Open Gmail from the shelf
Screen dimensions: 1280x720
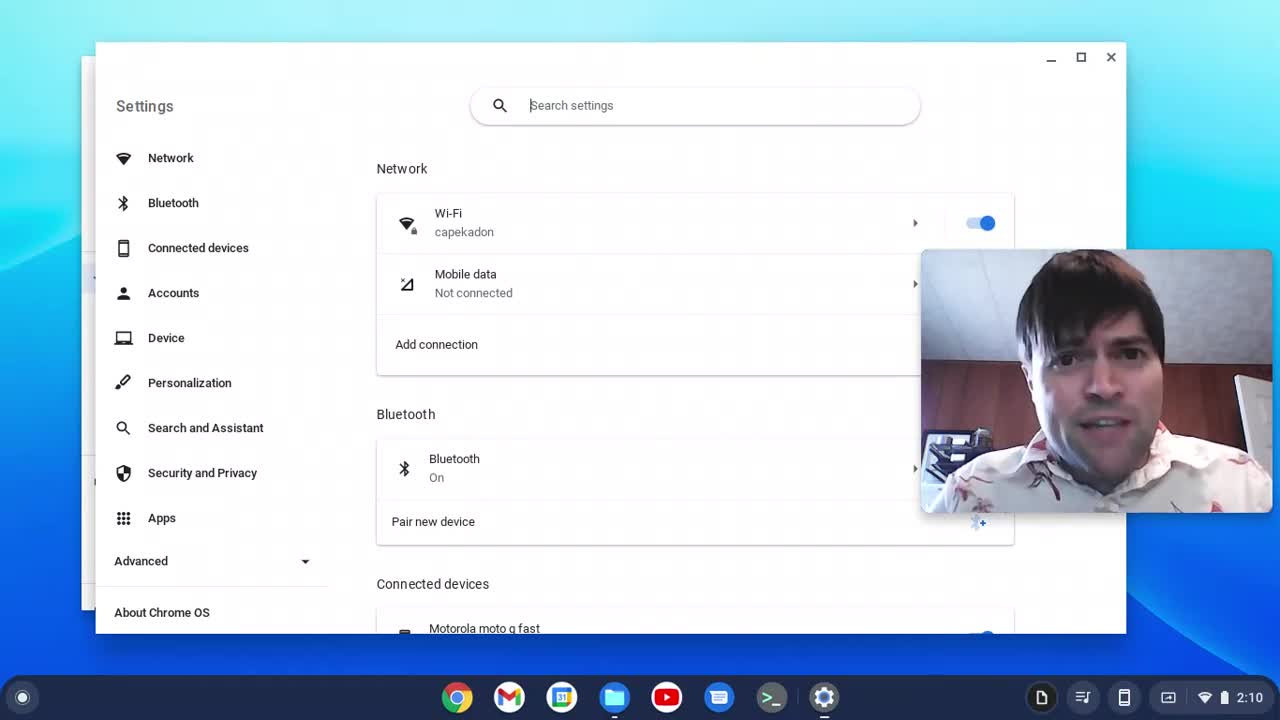(509, 697)
